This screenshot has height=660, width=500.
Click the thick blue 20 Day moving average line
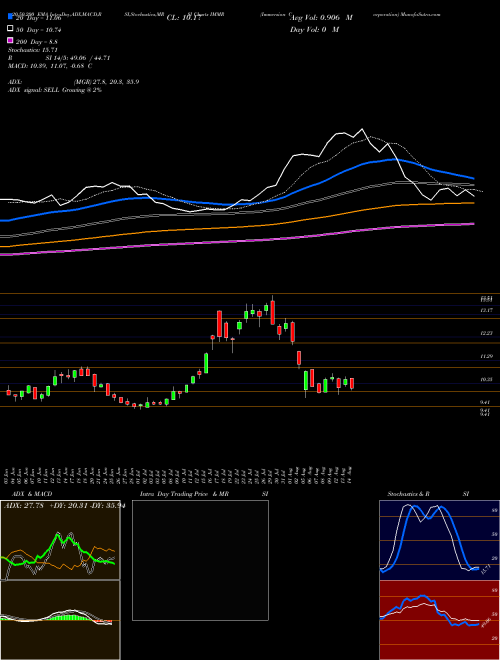pos(236,205)
